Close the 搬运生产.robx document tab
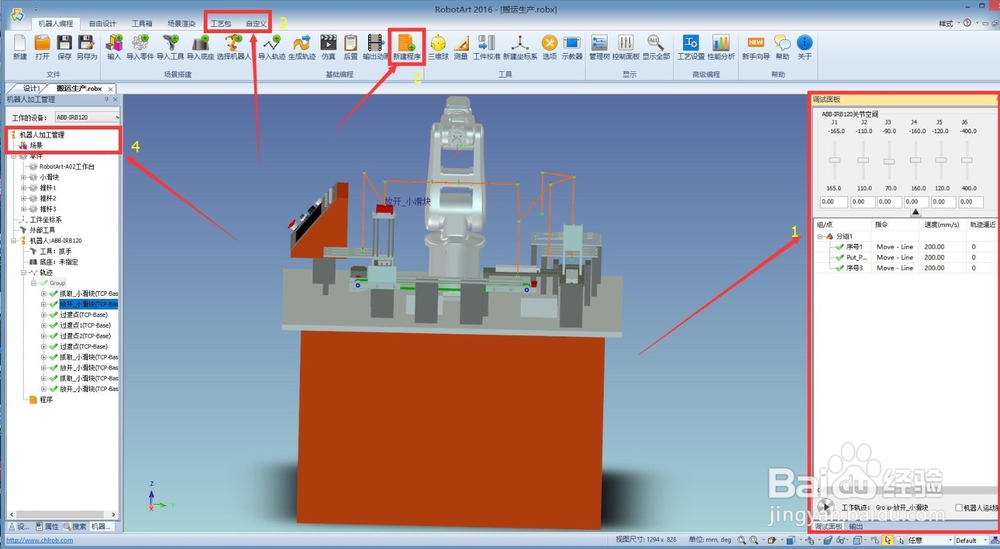The image size is (1000, 549). pyautogui.click(x=110, y=89)
